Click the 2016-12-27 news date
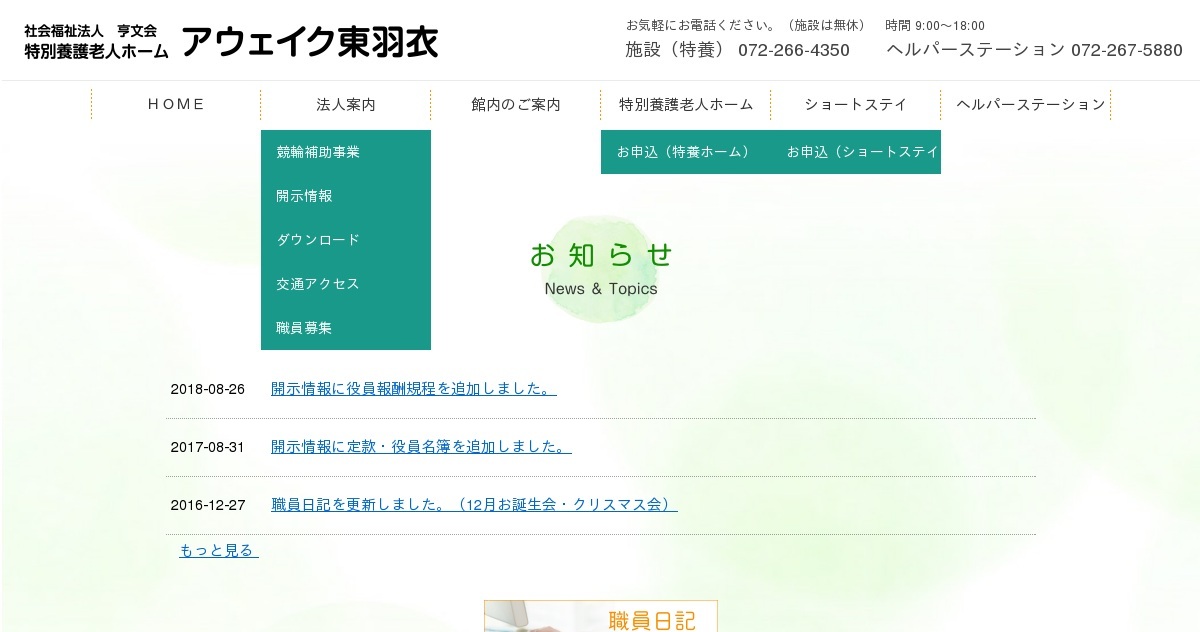Screen dimensions: 1200x632 (208, 505)
